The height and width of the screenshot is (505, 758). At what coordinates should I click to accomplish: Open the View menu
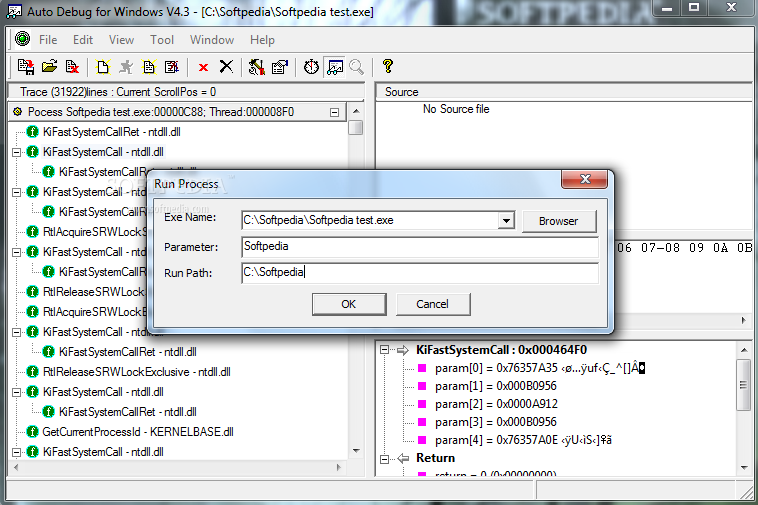(x=121, y=40)
